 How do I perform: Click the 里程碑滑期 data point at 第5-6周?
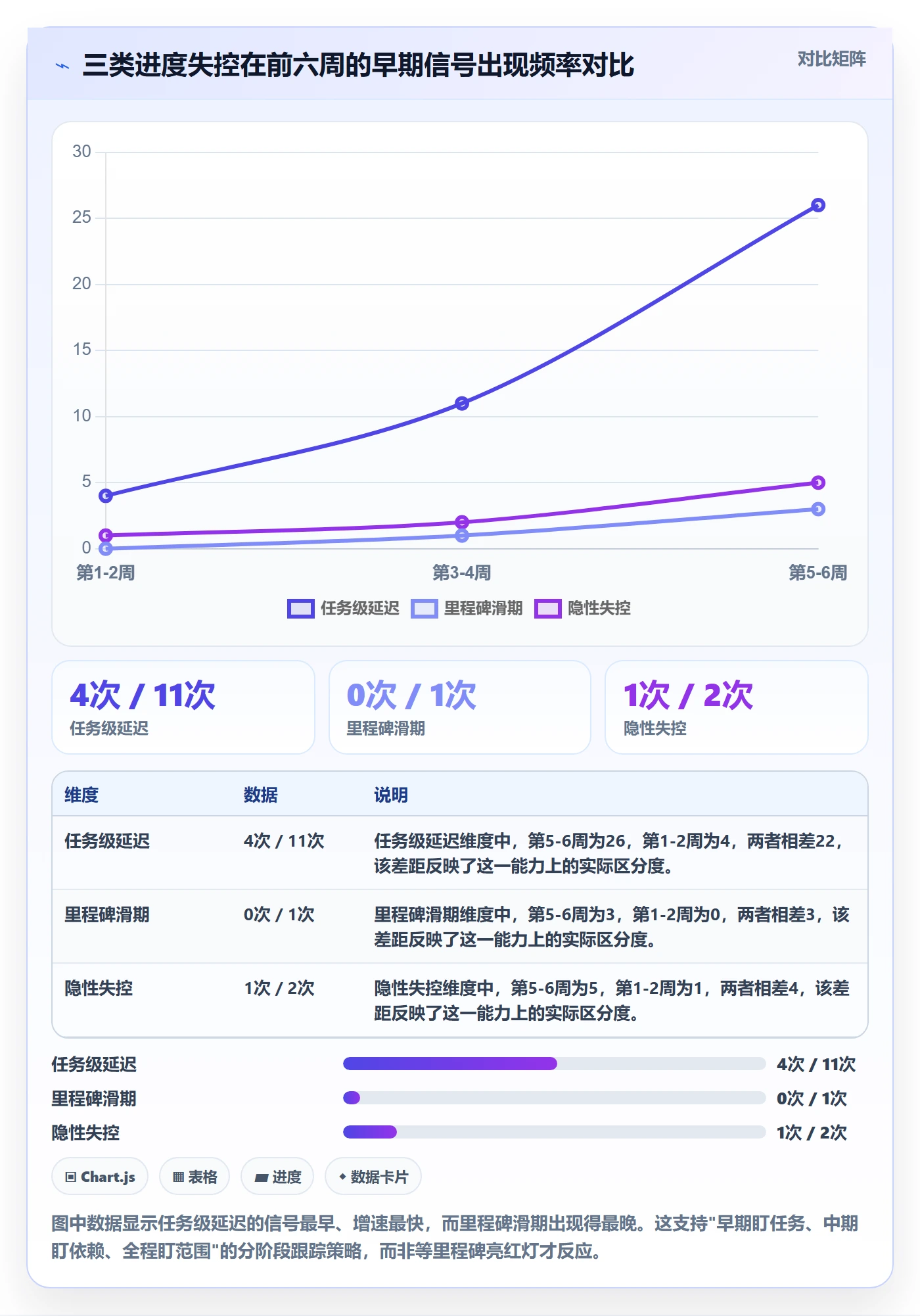click(x=818, y=509)
